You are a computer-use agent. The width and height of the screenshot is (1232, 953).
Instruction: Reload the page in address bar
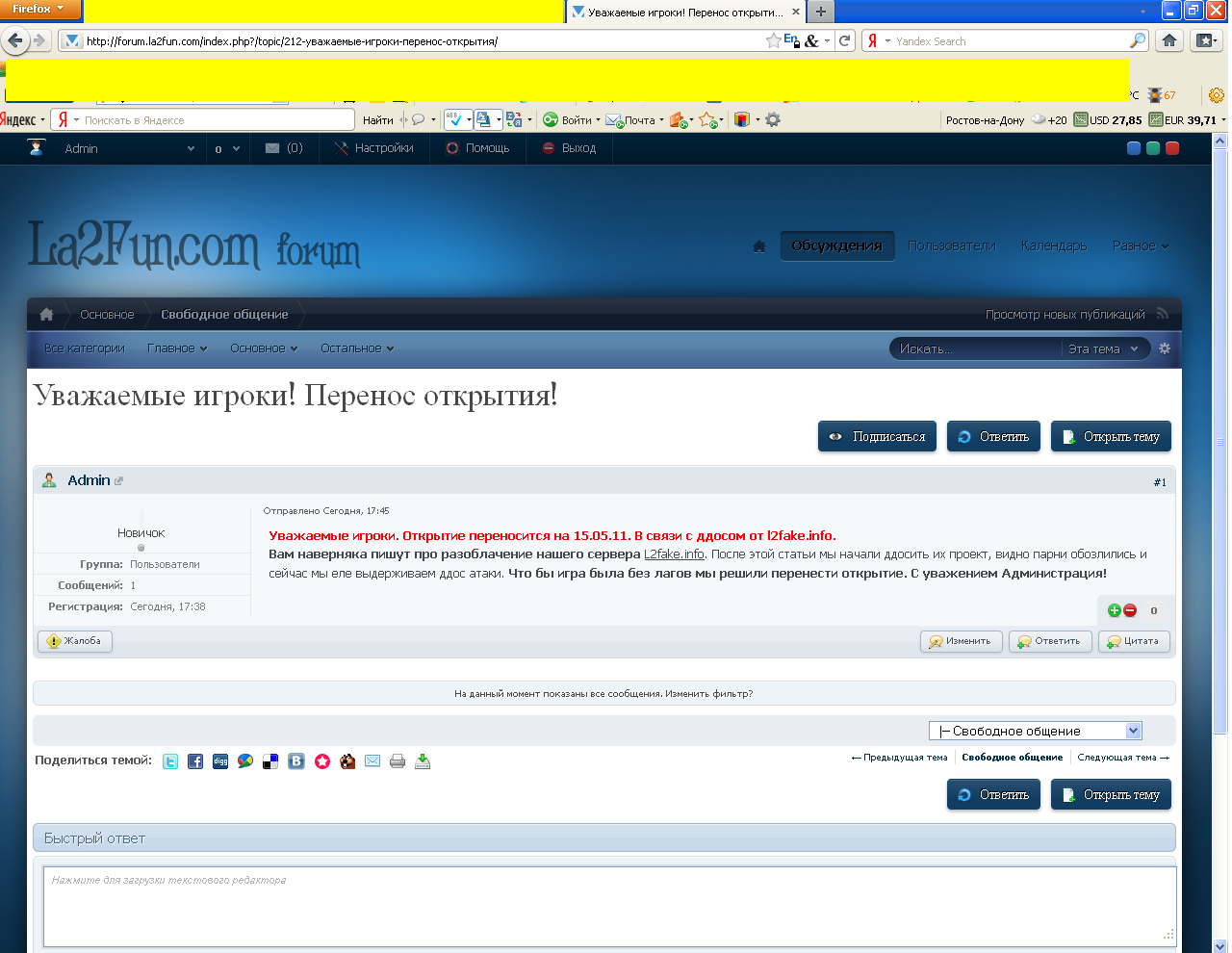[844, 40]
